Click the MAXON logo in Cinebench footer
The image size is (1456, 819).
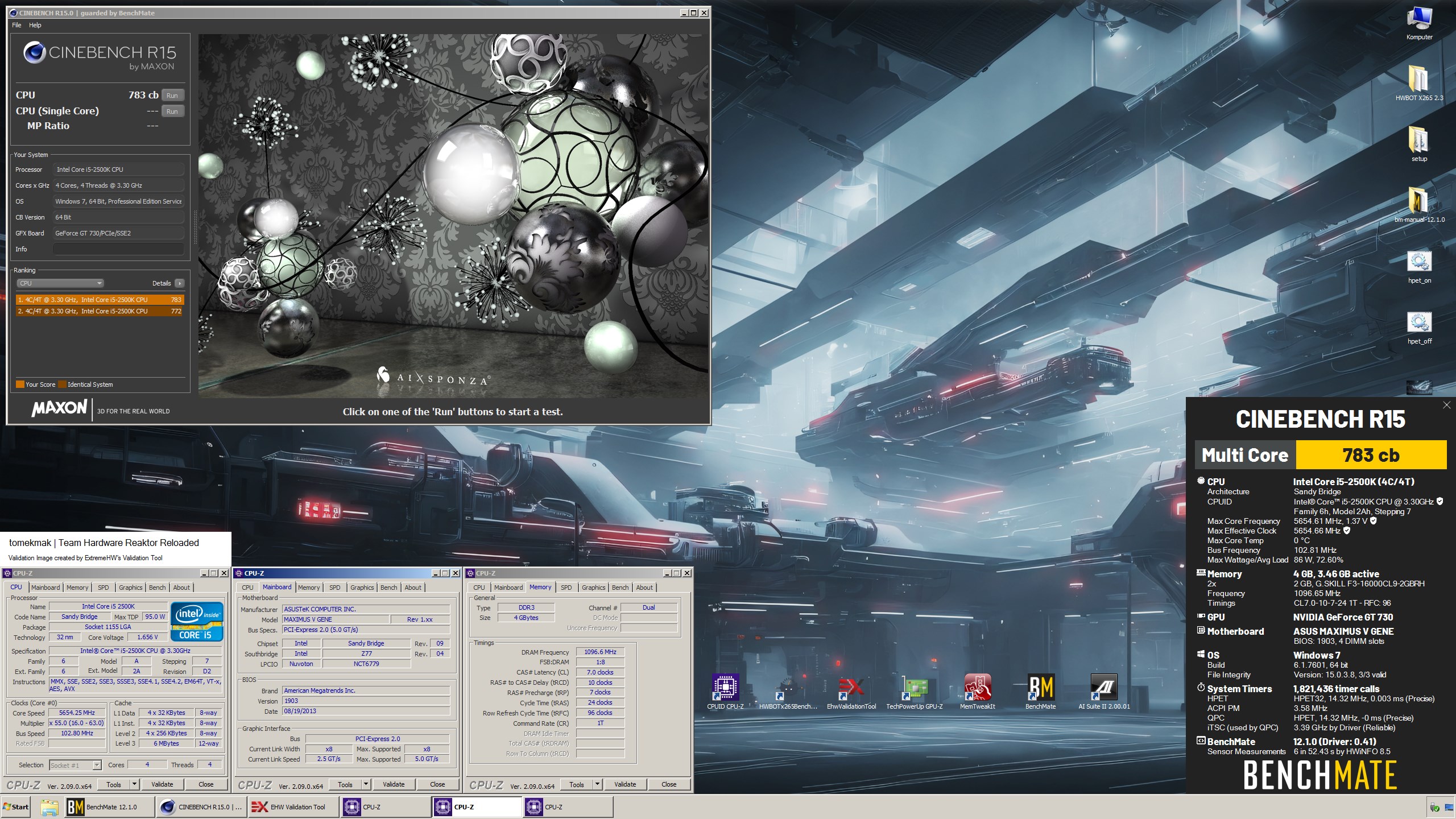60,408
